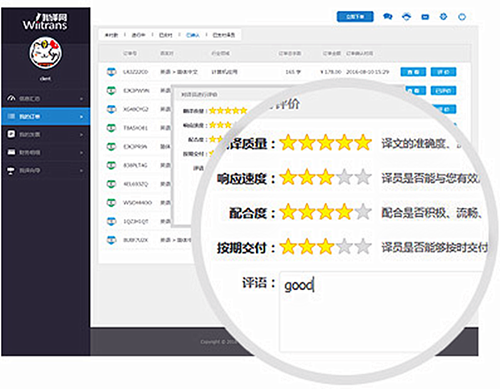This screenshot has height=389, width=500.
Task: Click the 评语 comment box containing good
Action: [x=380, y=312]
